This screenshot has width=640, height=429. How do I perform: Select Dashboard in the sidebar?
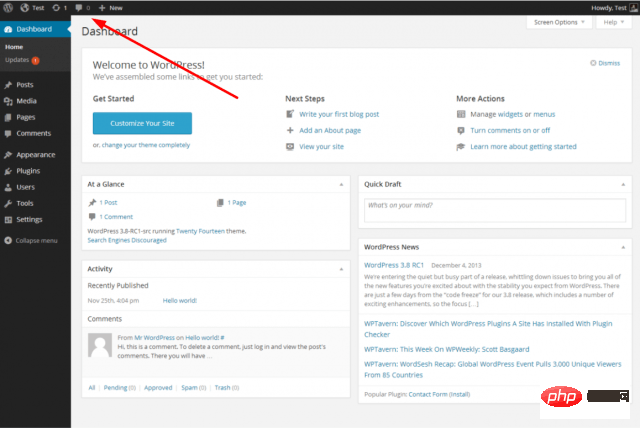35,29
